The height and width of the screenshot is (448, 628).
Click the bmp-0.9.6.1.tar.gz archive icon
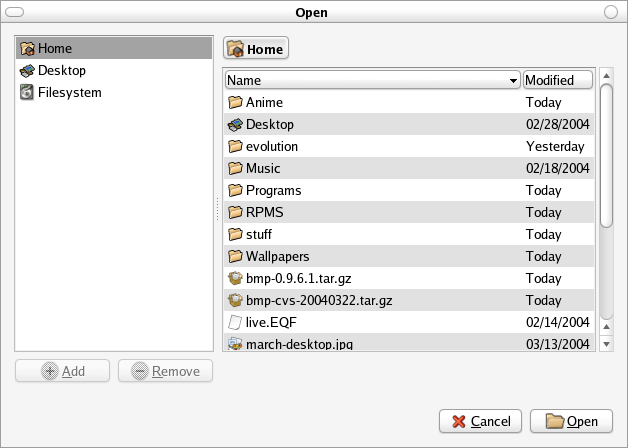click(235, 278)
